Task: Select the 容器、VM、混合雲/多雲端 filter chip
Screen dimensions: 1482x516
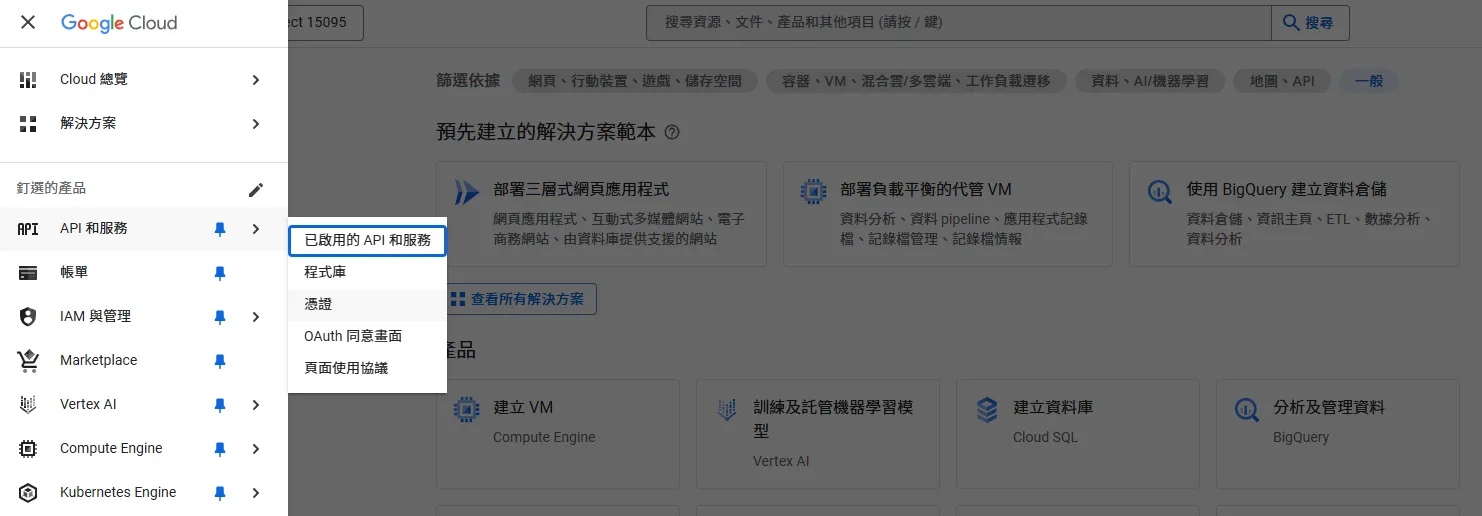Action: tap(916, 81)
